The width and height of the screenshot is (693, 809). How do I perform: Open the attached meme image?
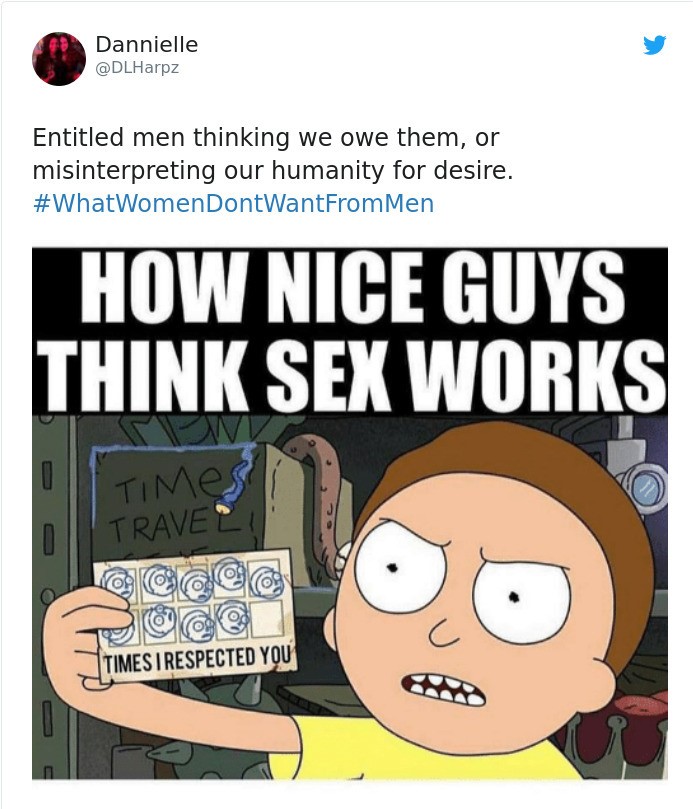350,513
